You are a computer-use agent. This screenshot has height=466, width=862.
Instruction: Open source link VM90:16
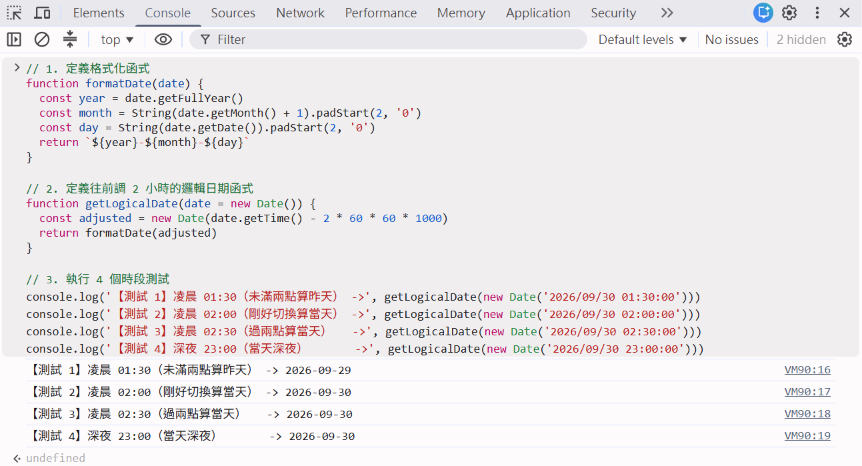807,370
